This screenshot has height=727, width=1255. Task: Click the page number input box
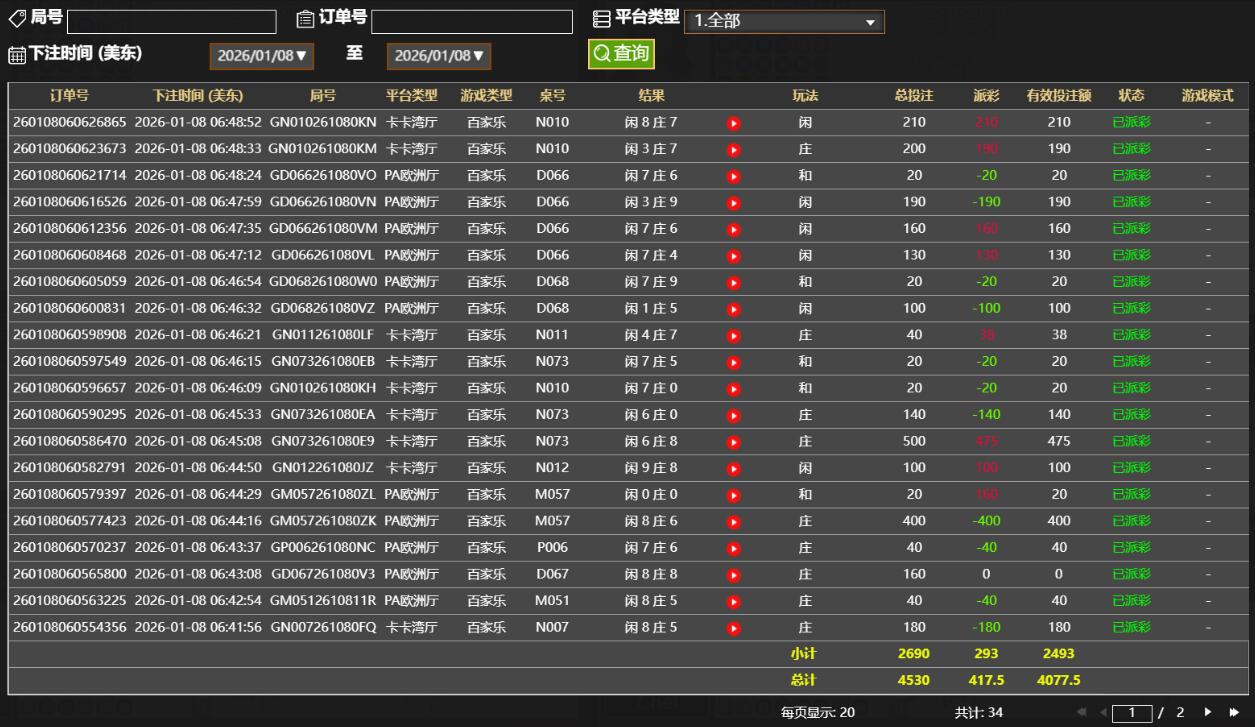1132,712
